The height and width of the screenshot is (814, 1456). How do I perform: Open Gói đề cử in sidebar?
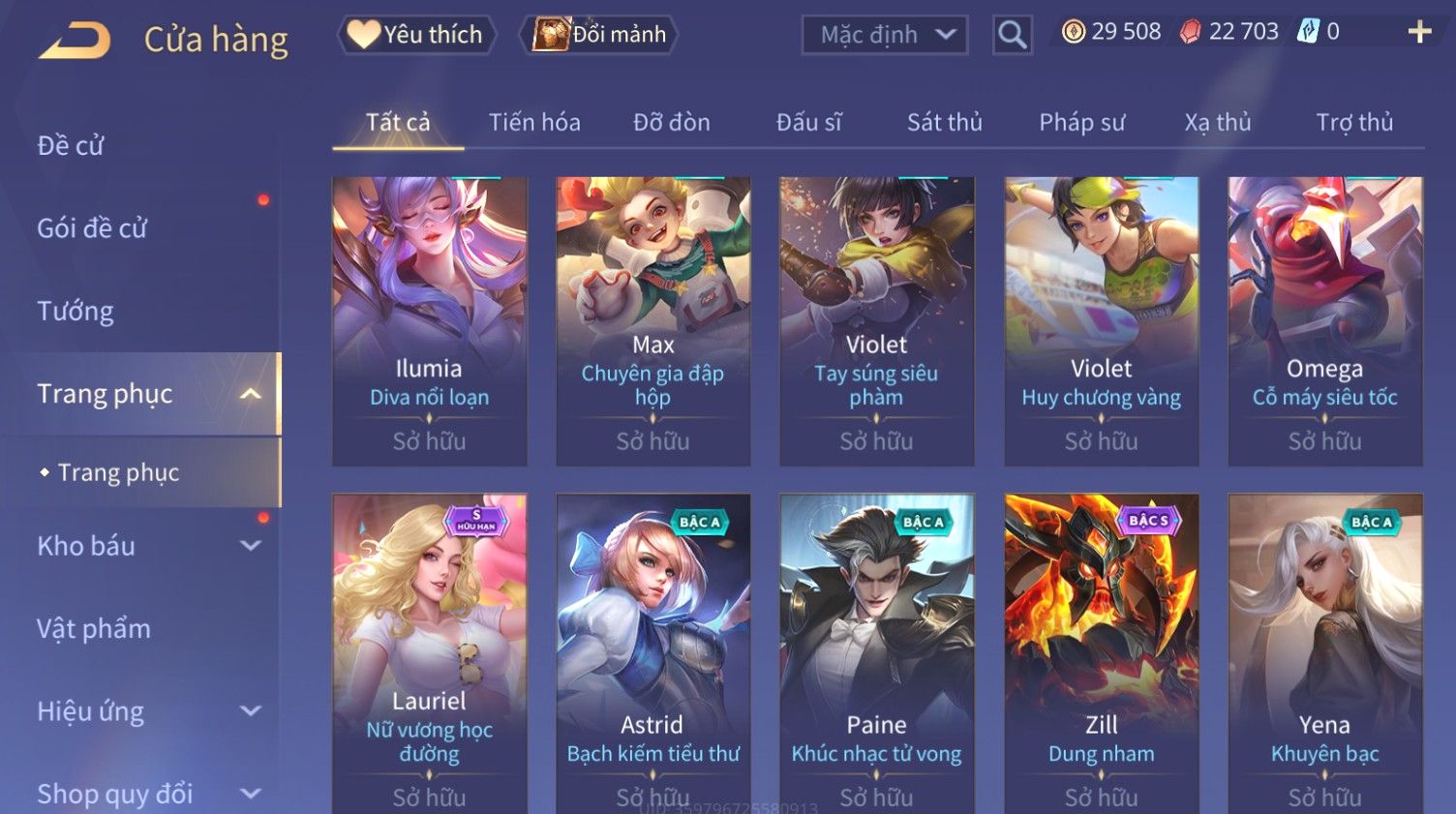(x=92, y=228)
